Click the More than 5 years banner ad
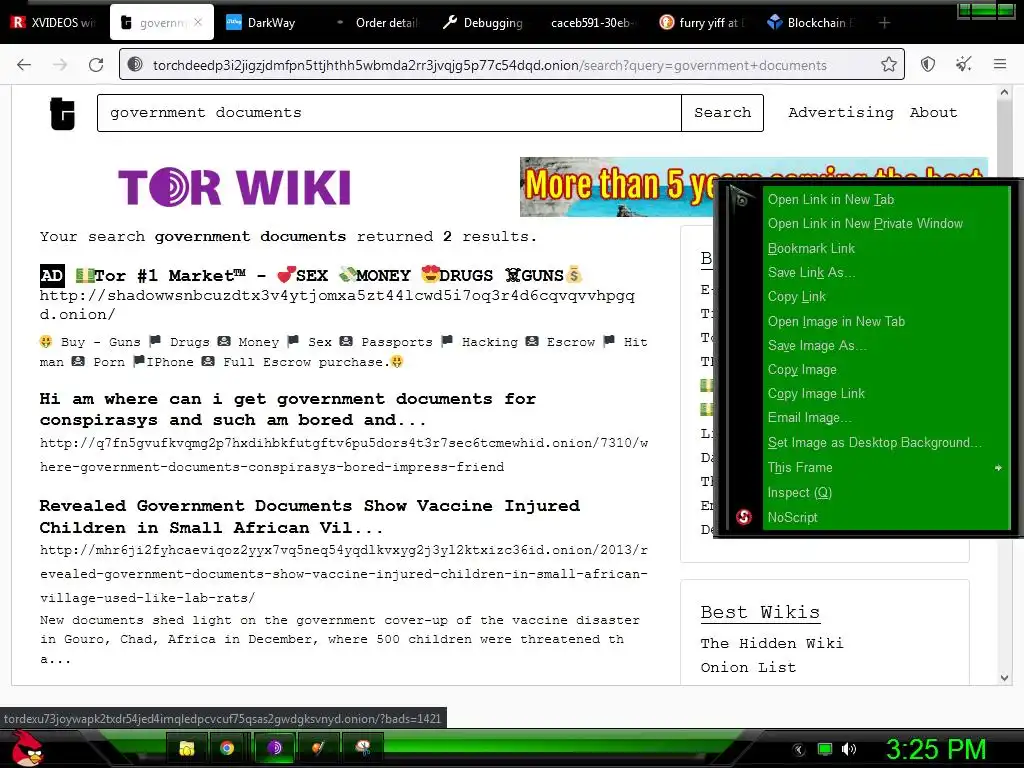 pyautogui.click(x=616, y=186)
